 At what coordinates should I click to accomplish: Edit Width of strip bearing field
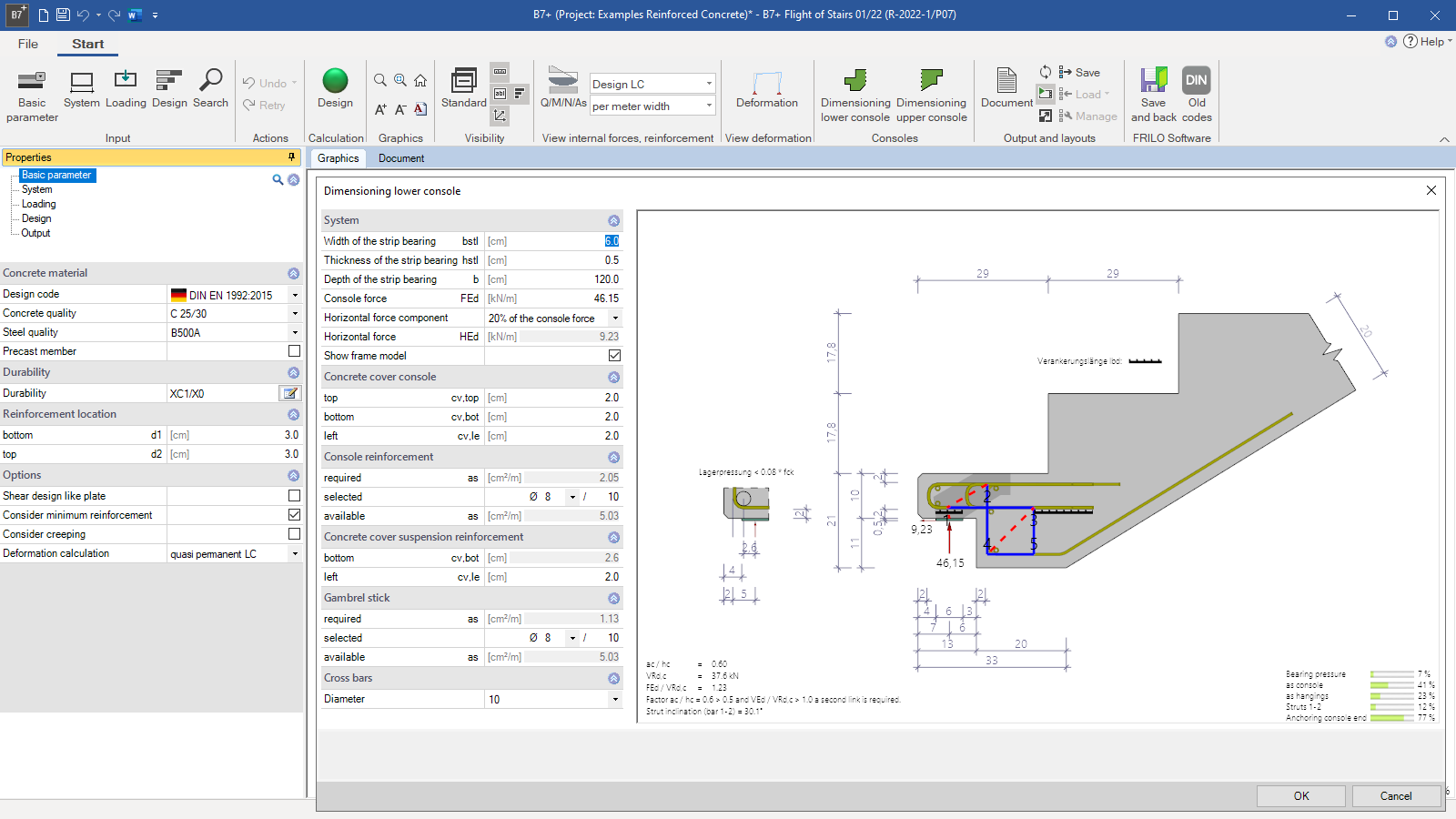pos(553,241)
